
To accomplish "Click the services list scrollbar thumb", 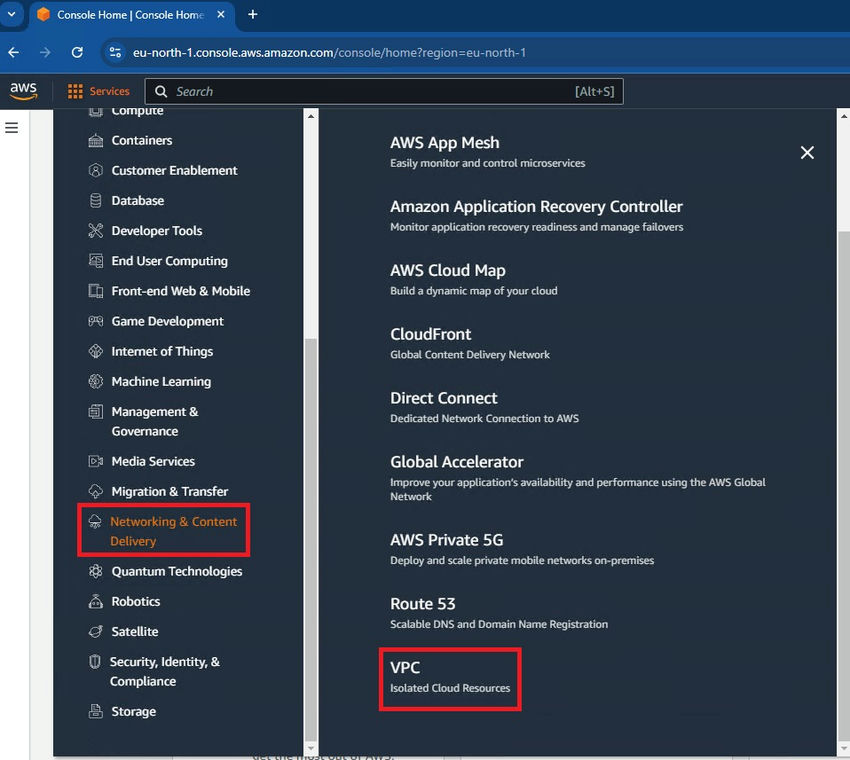I will click(x=843, y=484).
